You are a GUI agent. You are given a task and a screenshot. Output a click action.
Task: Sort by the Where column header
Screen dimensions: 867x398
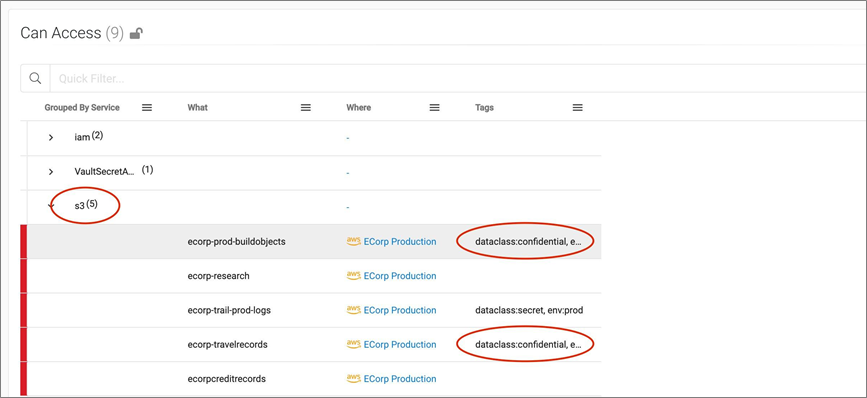click(x=358, y=108)
